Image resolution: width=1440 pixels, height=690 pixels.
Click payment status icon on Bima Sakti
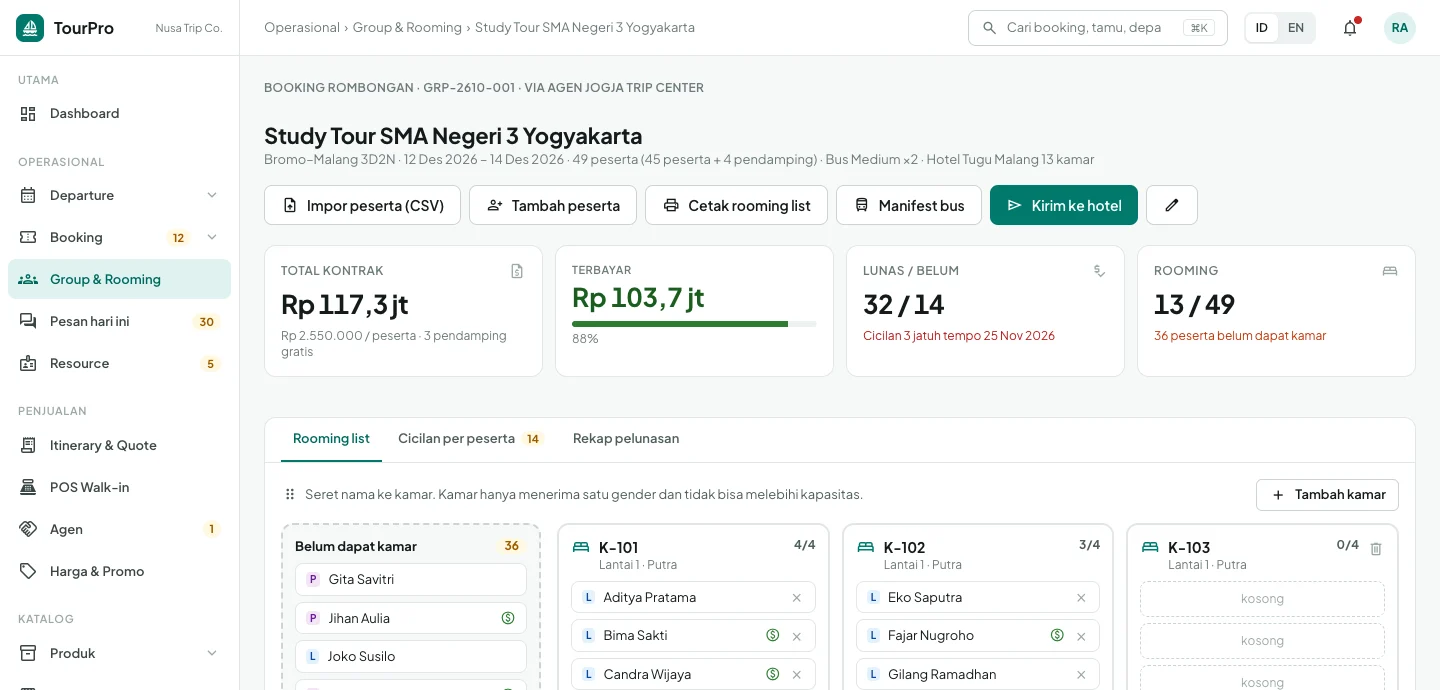(772, 635)
